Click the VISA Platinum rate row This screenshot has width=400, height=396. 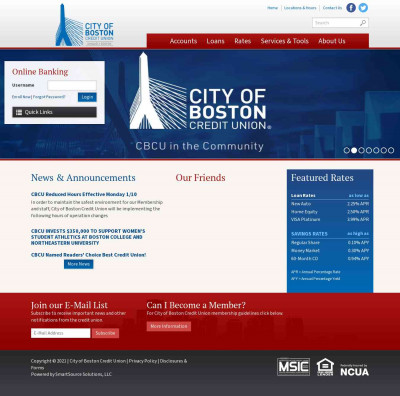(x=330, y=219)
